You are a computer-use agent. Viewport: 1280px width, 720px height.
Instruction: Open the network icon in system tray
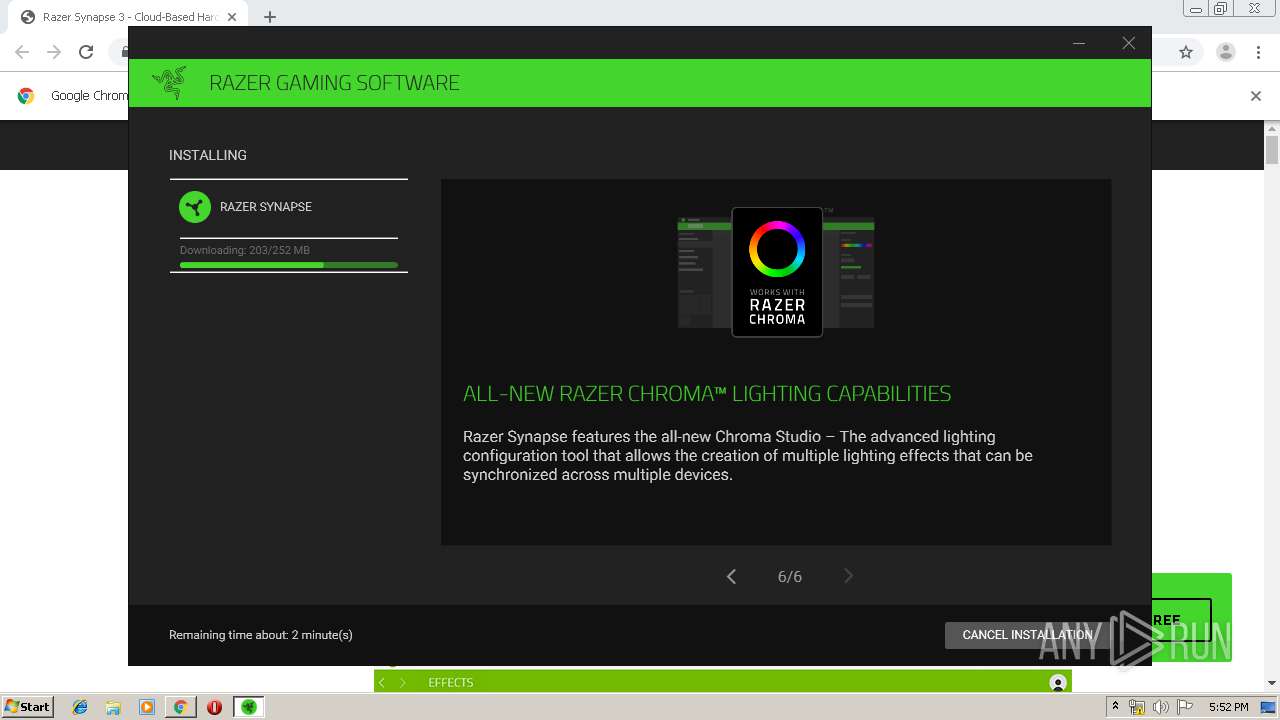pos(1137,707)
